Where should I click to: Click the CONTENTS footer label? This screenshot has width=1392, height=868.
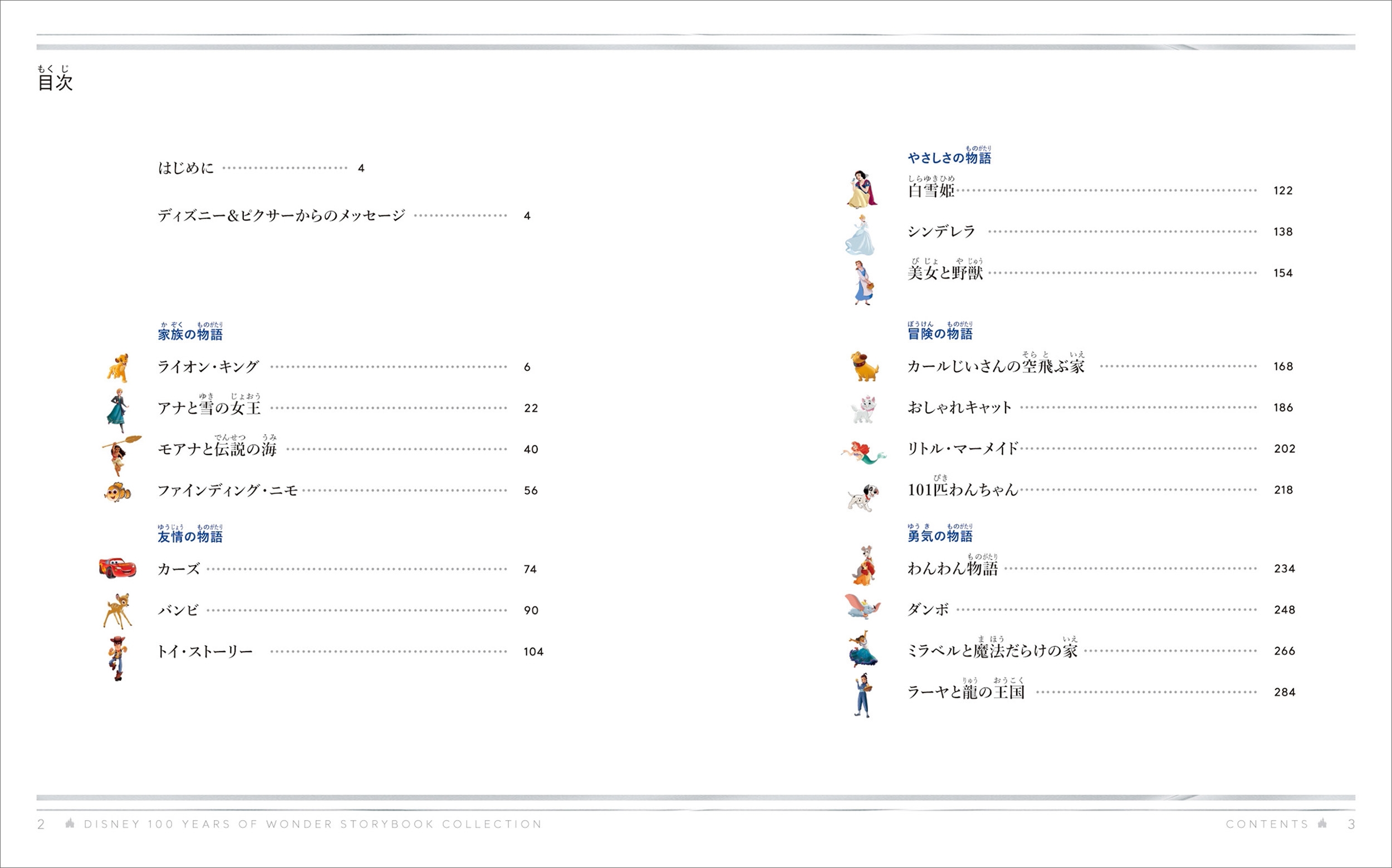[x=1267, y=825]
